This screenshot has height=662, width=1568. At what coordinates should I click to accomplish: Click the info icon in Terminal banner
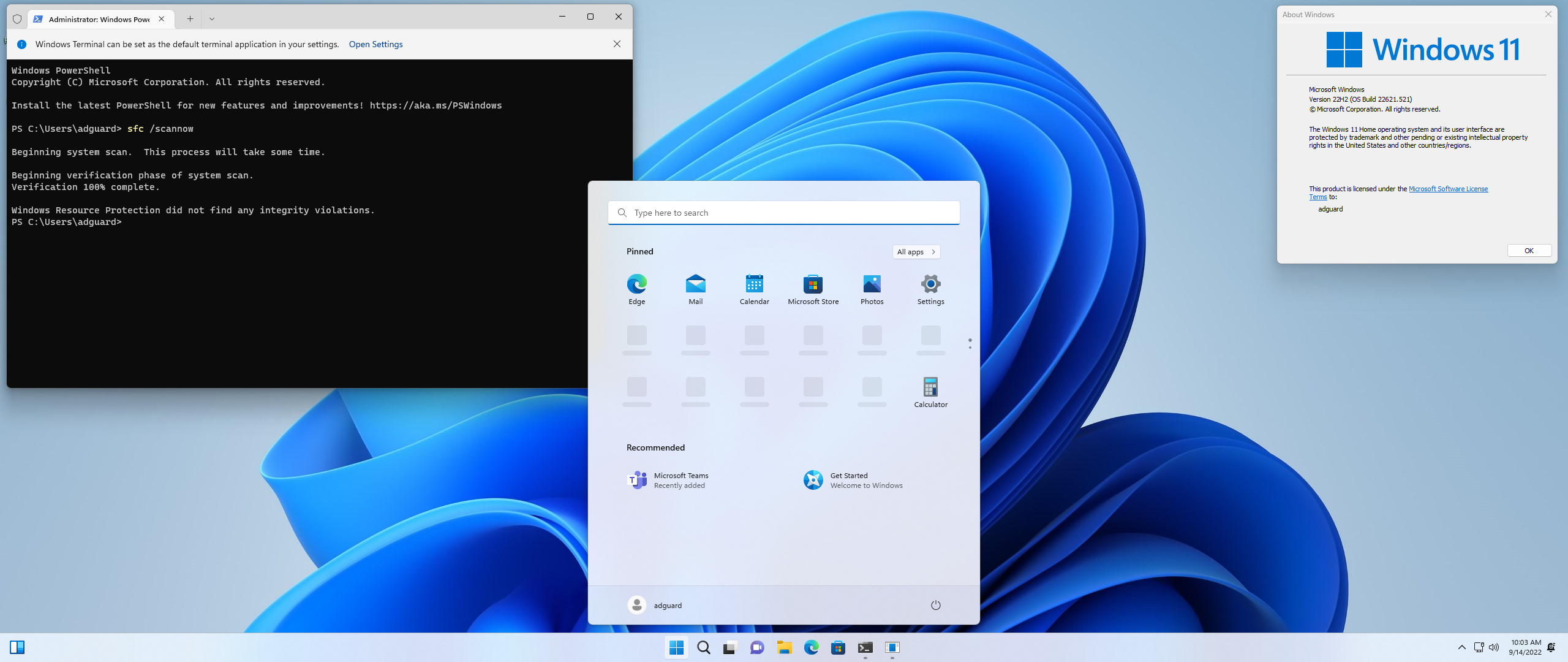click(22, 44)
